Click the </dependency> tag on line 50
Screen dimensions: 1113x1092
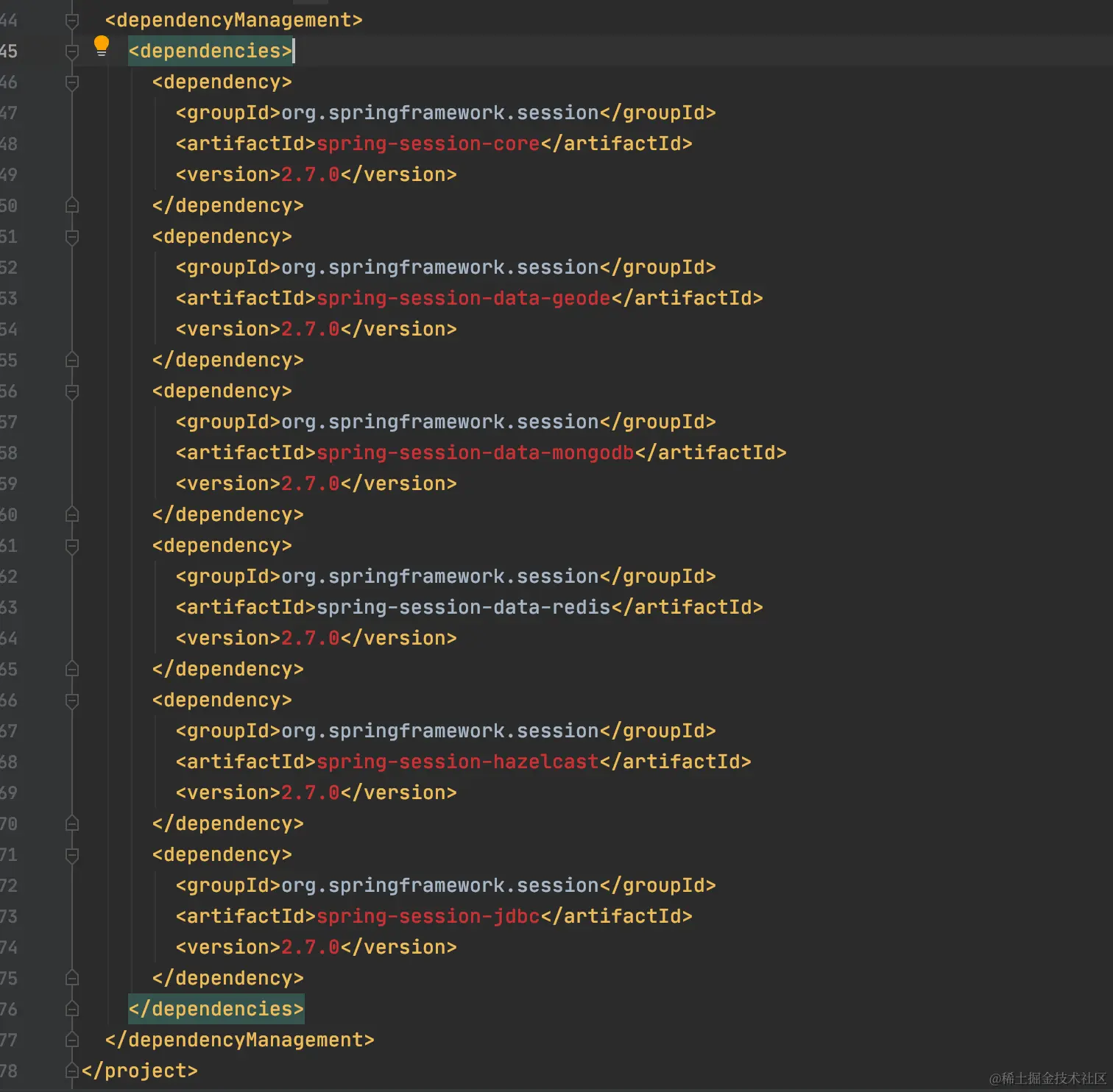click(x=228, y=205)
